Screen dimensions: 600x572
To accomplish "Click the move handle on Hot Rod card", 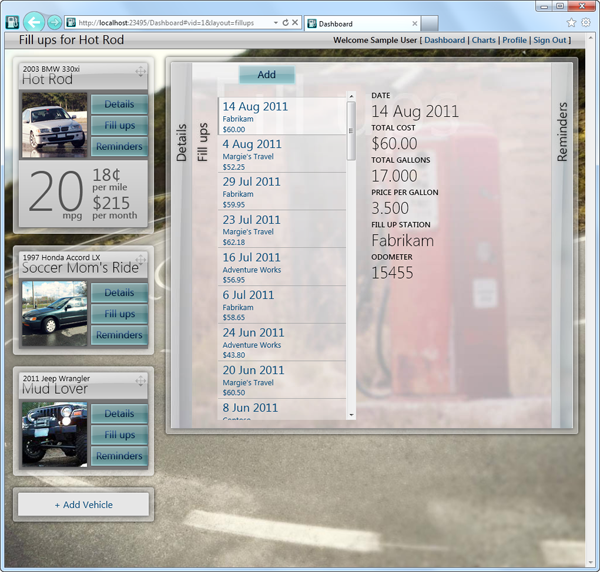I will [x=140, y=71].
